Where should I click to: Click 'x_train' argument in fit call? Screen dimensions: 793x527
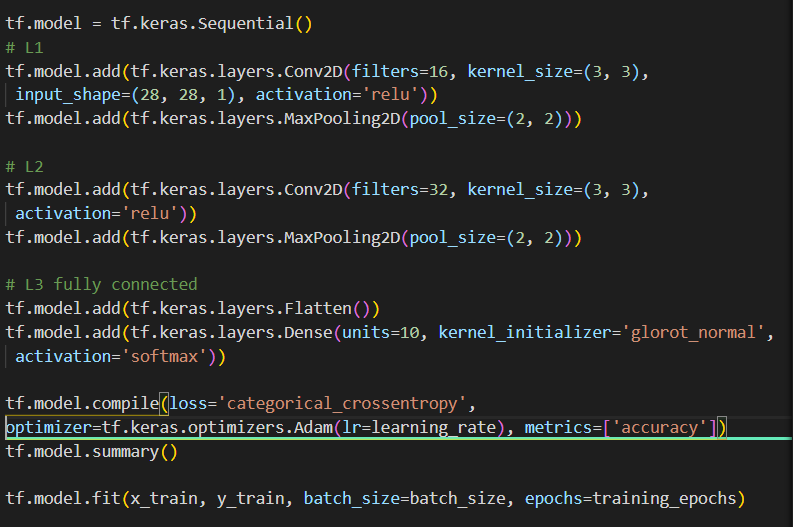164,499
